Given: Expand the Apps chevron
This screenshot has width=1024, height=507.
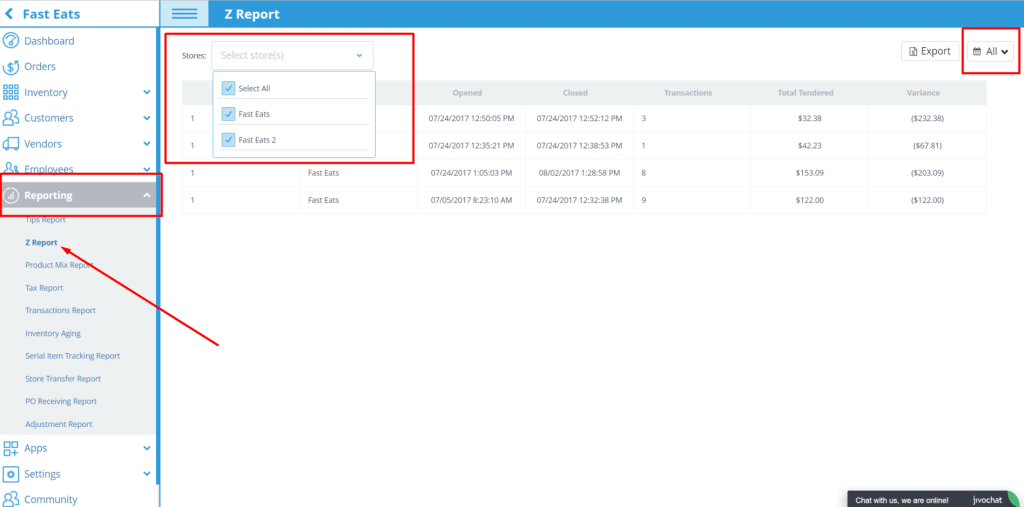Looking at the screenshot, I should tap(147, 448).
